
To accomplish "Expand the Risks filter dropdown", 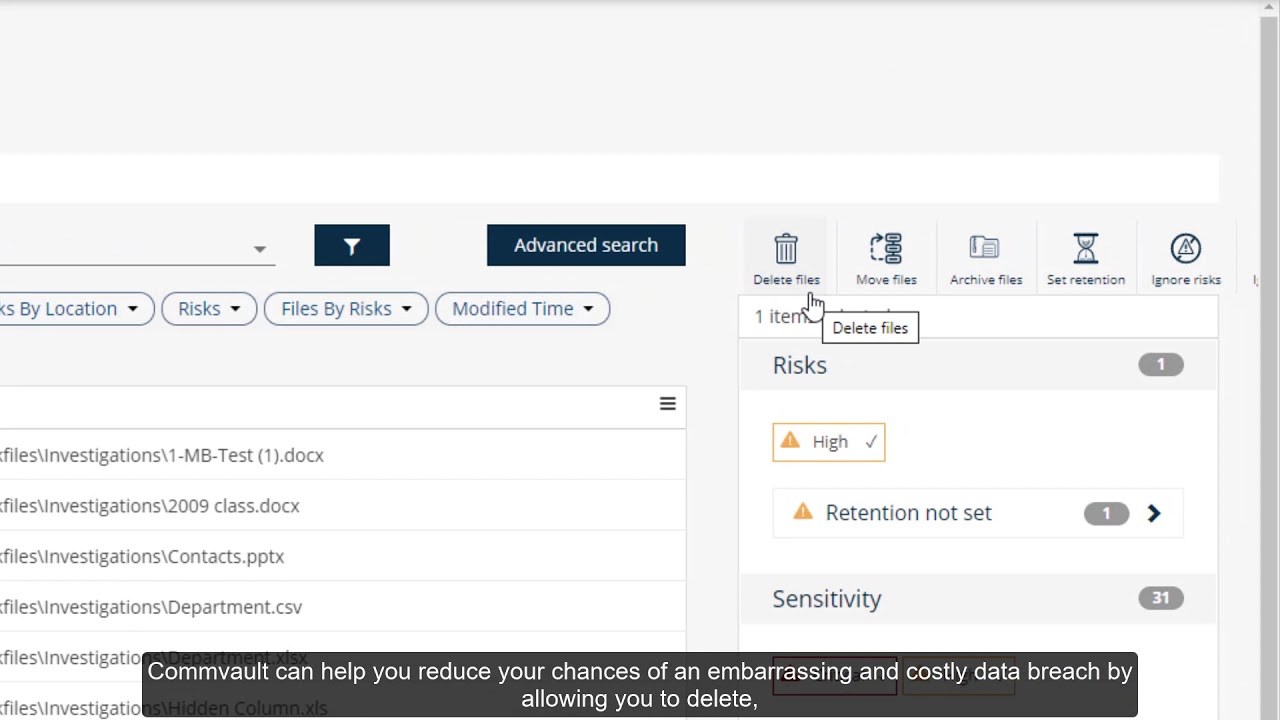I will click(x=209, y=309).
